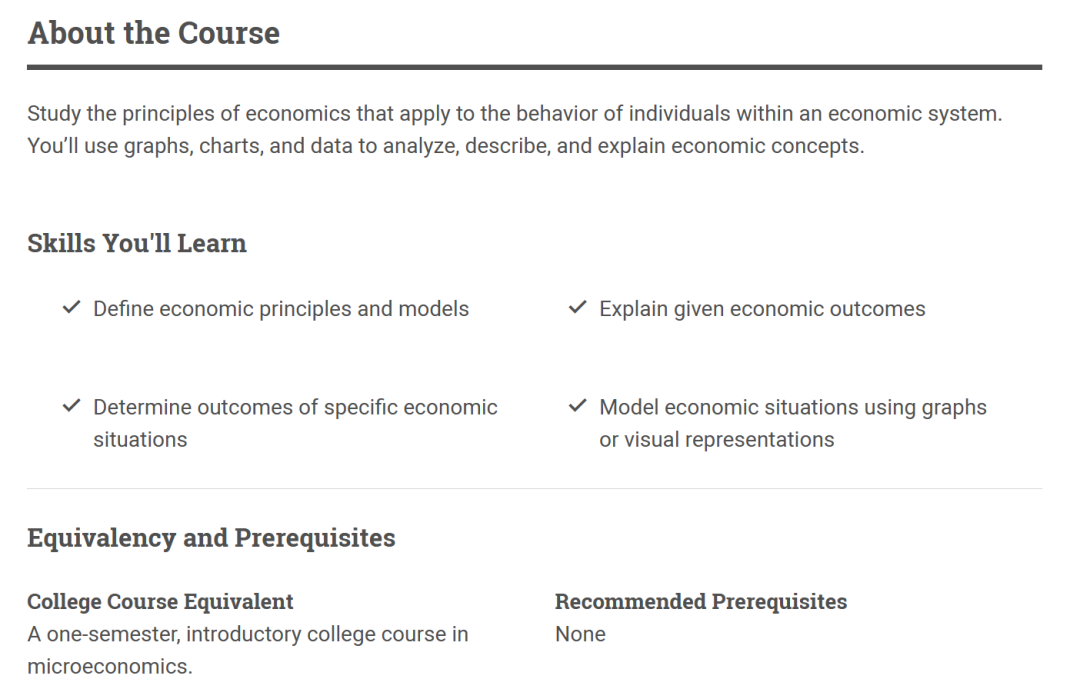Viewport: 1080px width, 699px height.
Task: Click the text 'None' under Recommended Prerequisites
Action: 581,634
